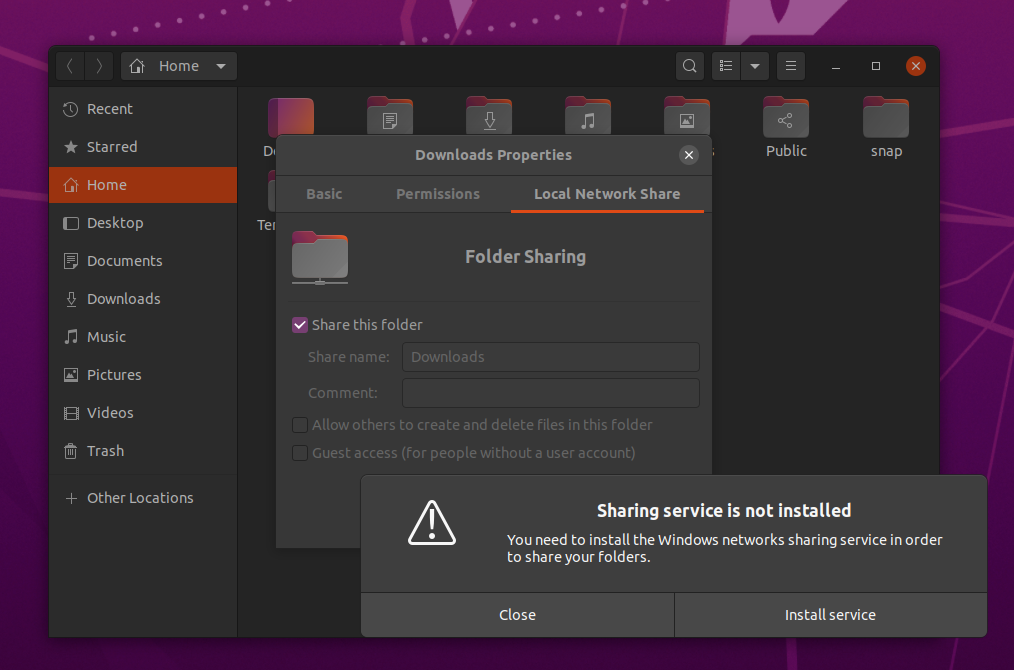The image size is (1014, 670).
Task: Open the snap folder icon
Action: (885, 118)
